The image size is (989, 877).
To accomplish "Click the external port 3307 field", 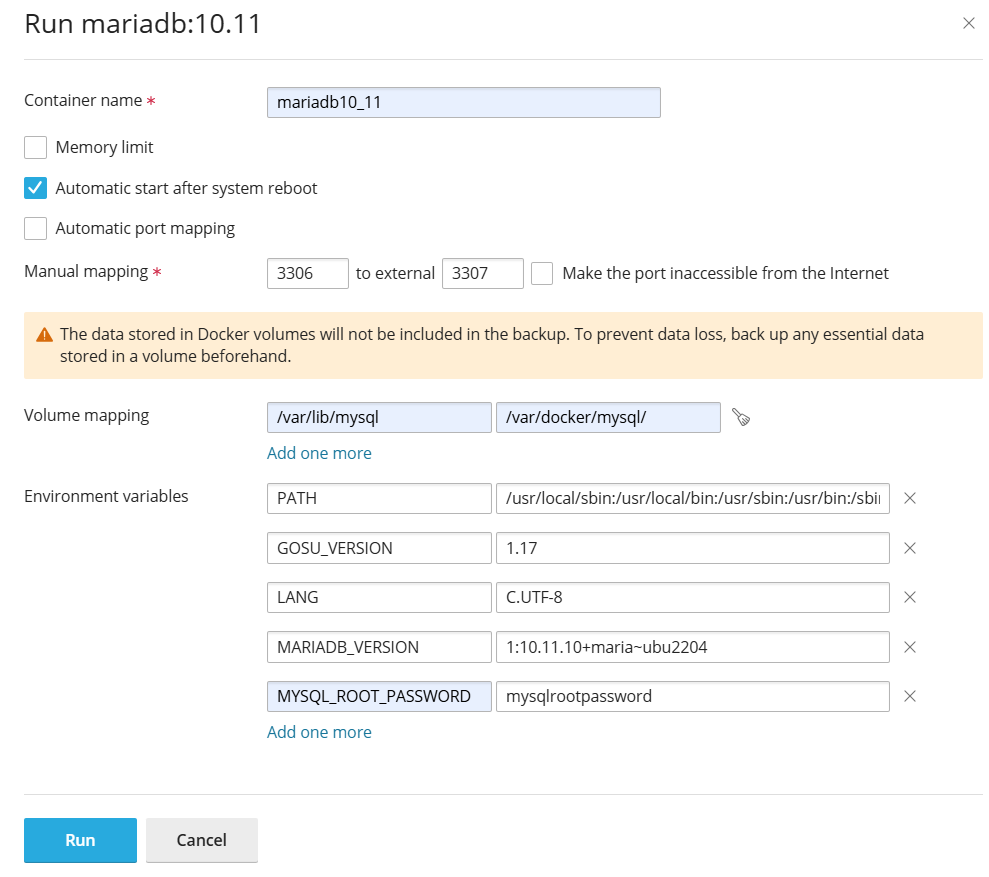I will point(482,273).
